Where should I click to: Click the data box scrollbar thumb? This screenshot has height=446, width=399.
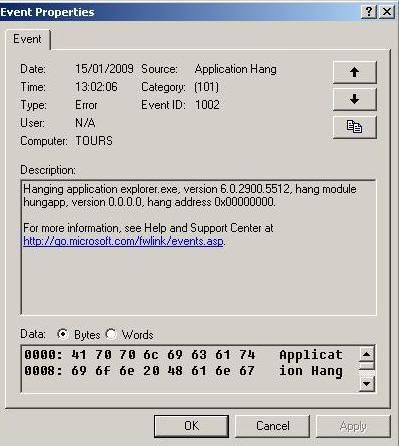367,366
